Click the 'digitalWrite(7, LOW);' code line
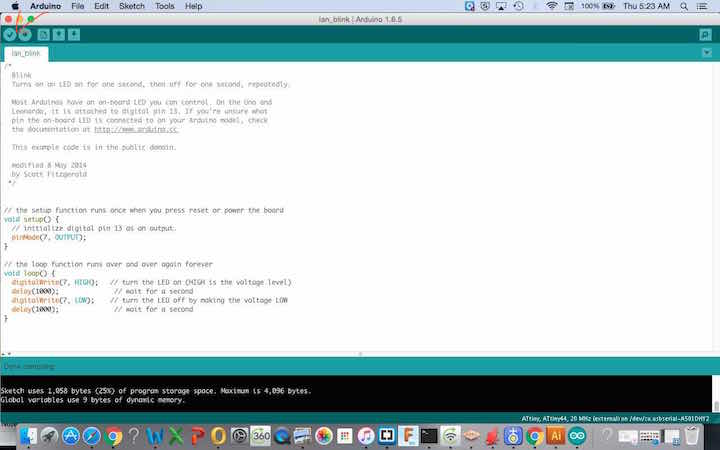Screen dimensions: 720x450 [x=53, y=300]
